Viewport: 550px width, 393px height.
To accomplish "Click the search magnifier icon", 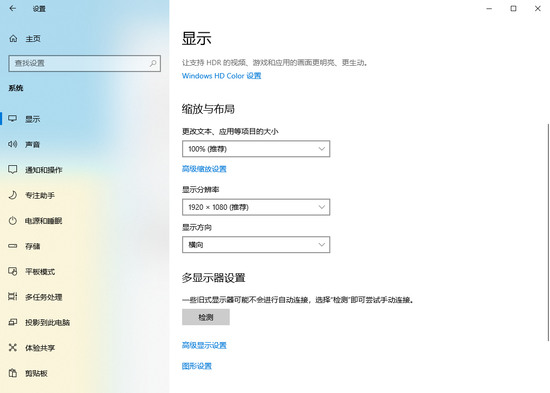I will coord(153,64).
